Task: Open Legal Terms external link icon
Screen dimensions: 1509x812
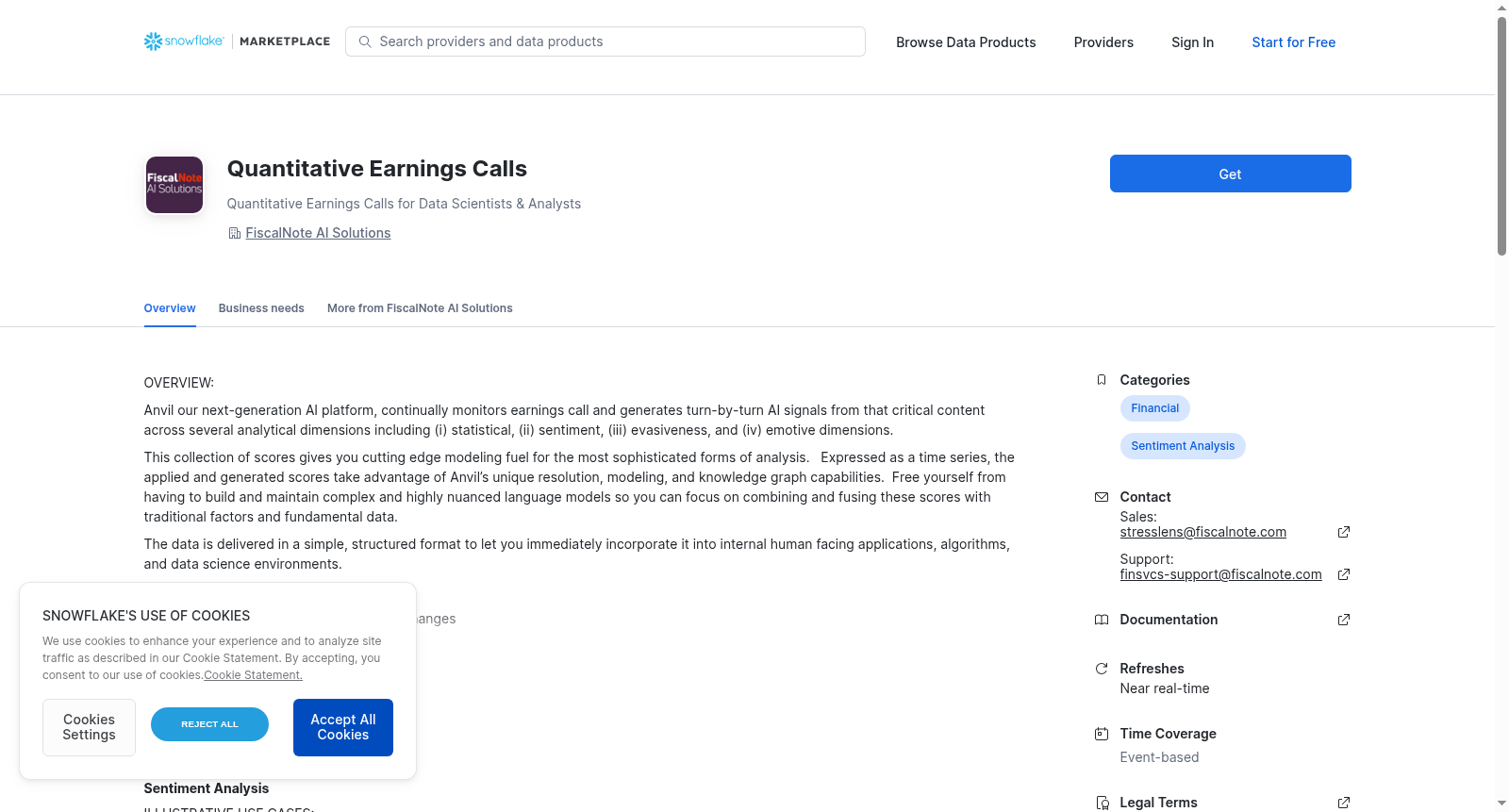Action: pos(1344,803)
